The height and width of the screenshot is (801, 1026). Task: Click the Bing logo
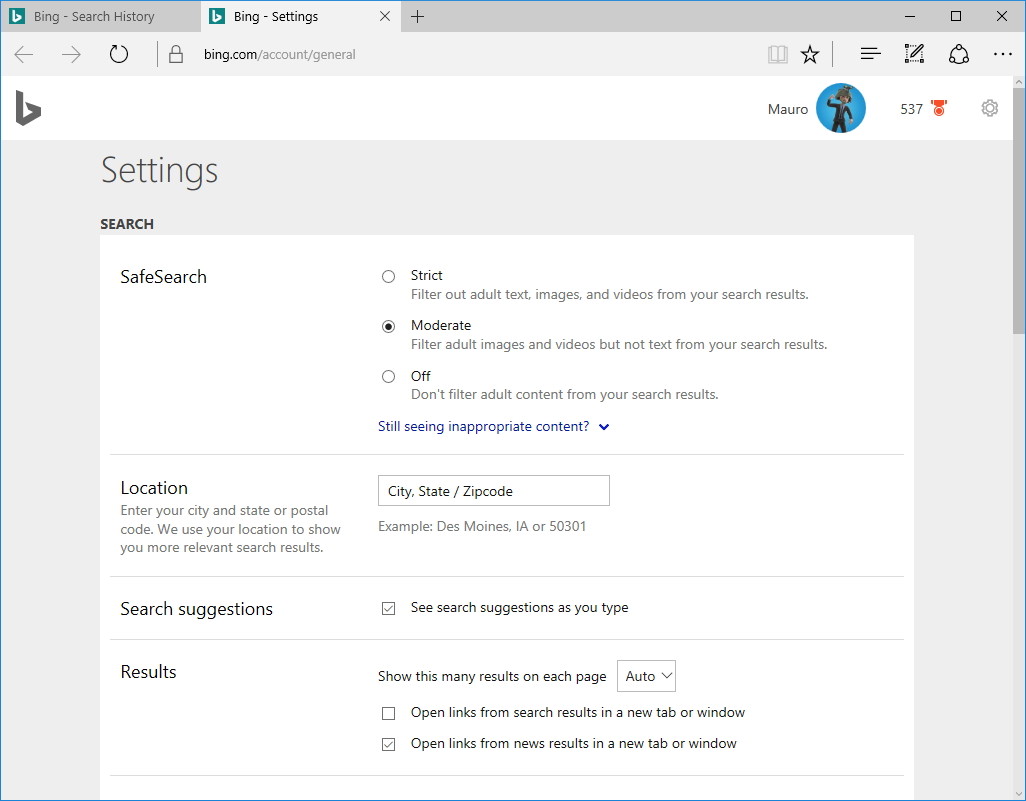click(x=27, y=108)
